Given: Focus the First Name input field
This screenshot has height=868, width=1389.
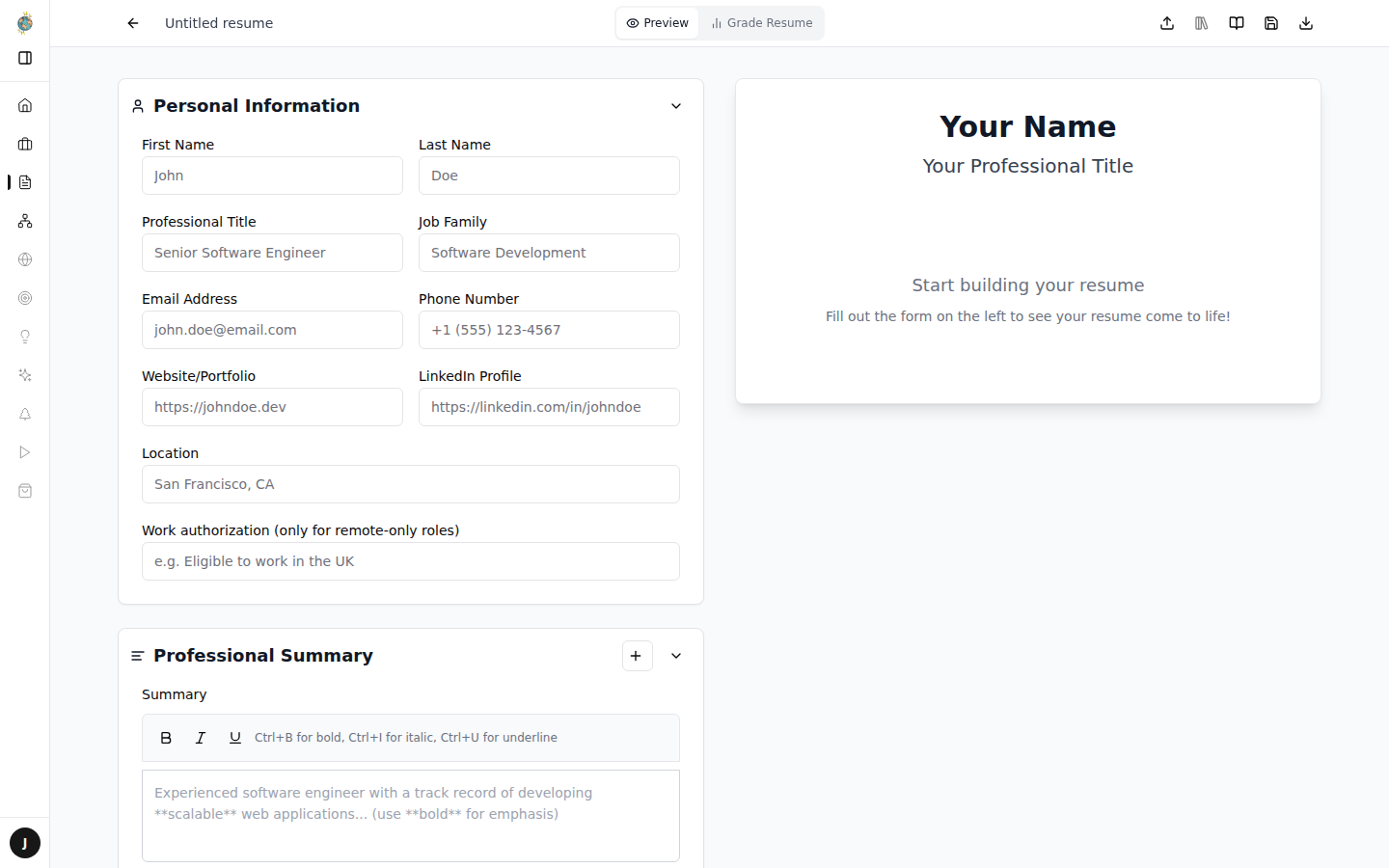Looking at the screenshot, I should tap(272, 176).
